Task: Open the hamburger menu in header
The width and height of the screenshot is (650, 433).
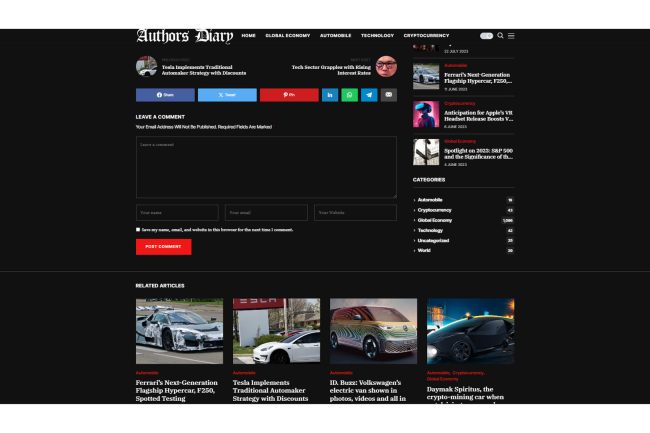Action: [x=511, y=35]
